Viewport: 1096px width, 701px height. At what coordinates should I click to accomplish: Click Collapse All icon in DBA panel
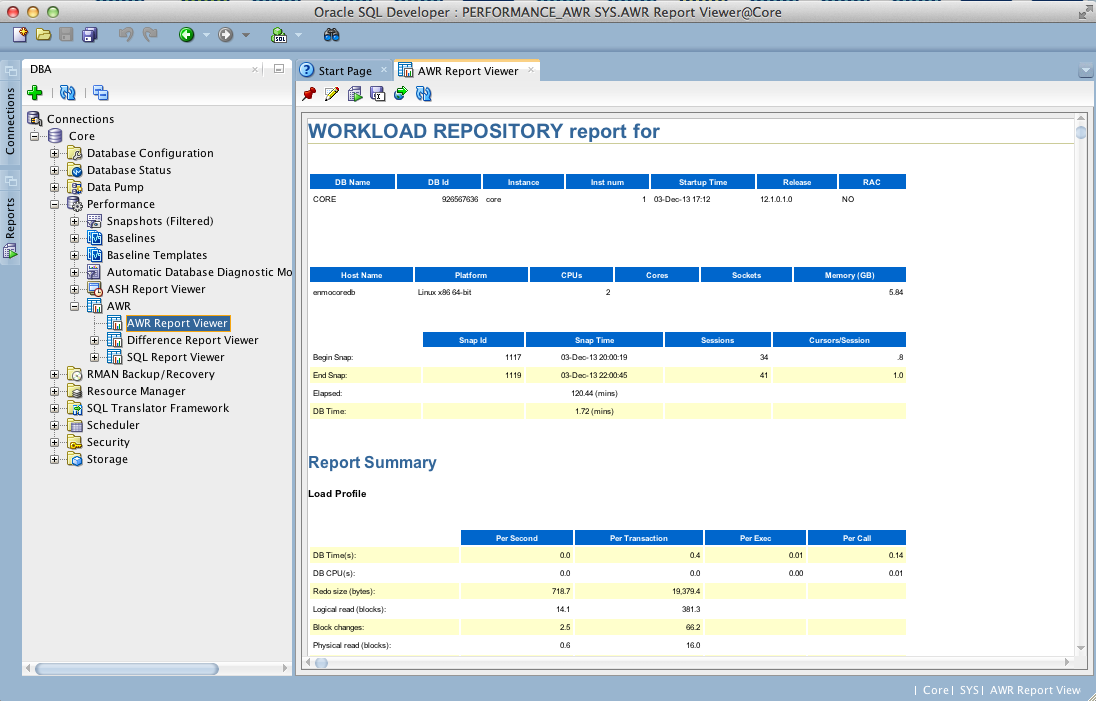(x=101, y=92)
